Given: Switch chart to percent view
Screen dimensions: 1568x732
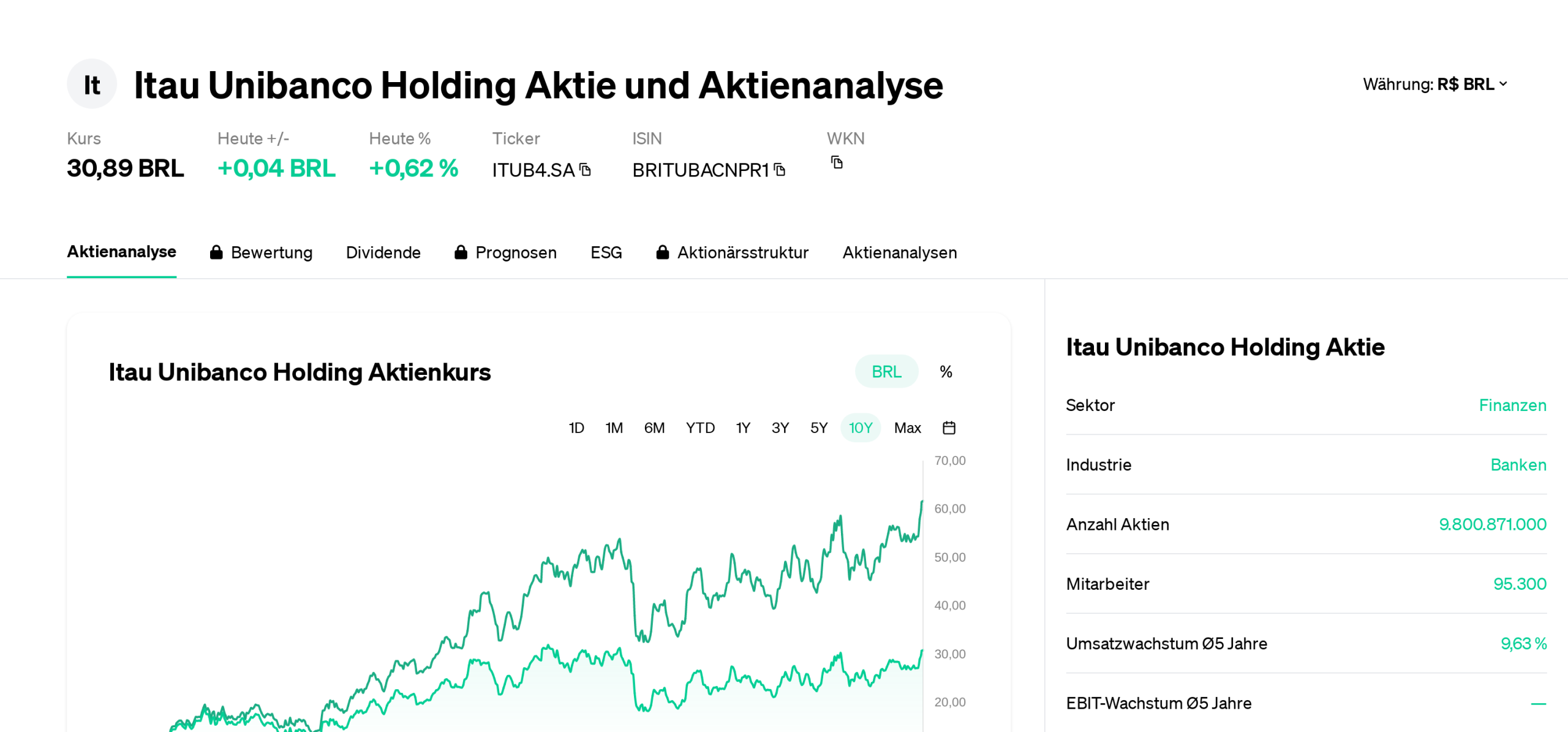Looking at the screenshot, I should [946, 372].
